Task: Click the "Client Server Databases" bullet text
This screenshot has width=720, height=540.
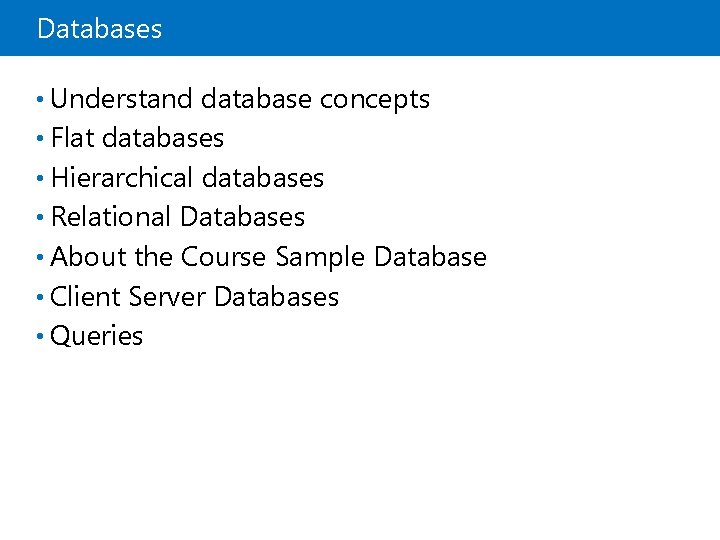Action: (194, 297)
